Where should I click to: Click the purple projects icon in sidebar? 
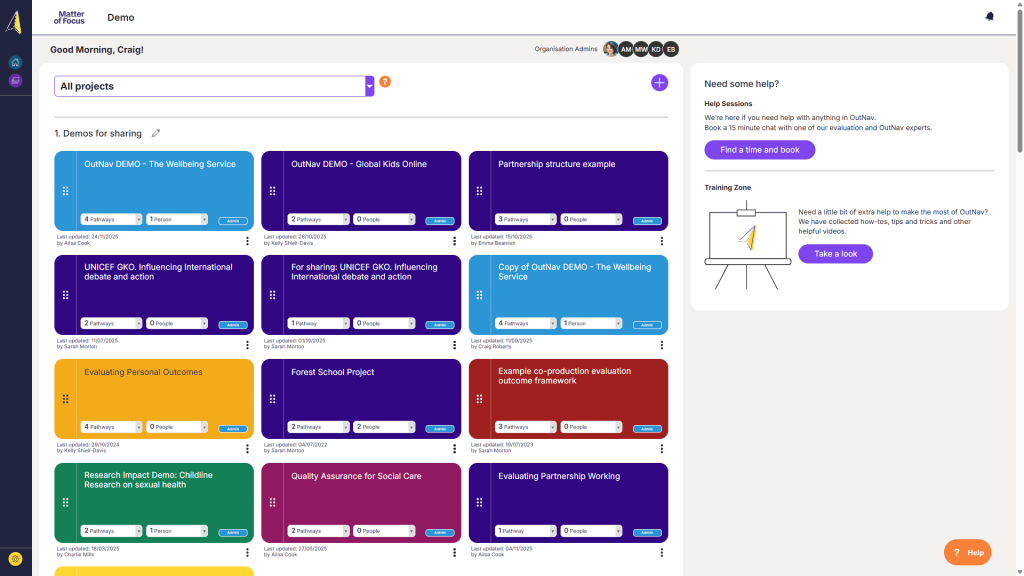(15, 80)
